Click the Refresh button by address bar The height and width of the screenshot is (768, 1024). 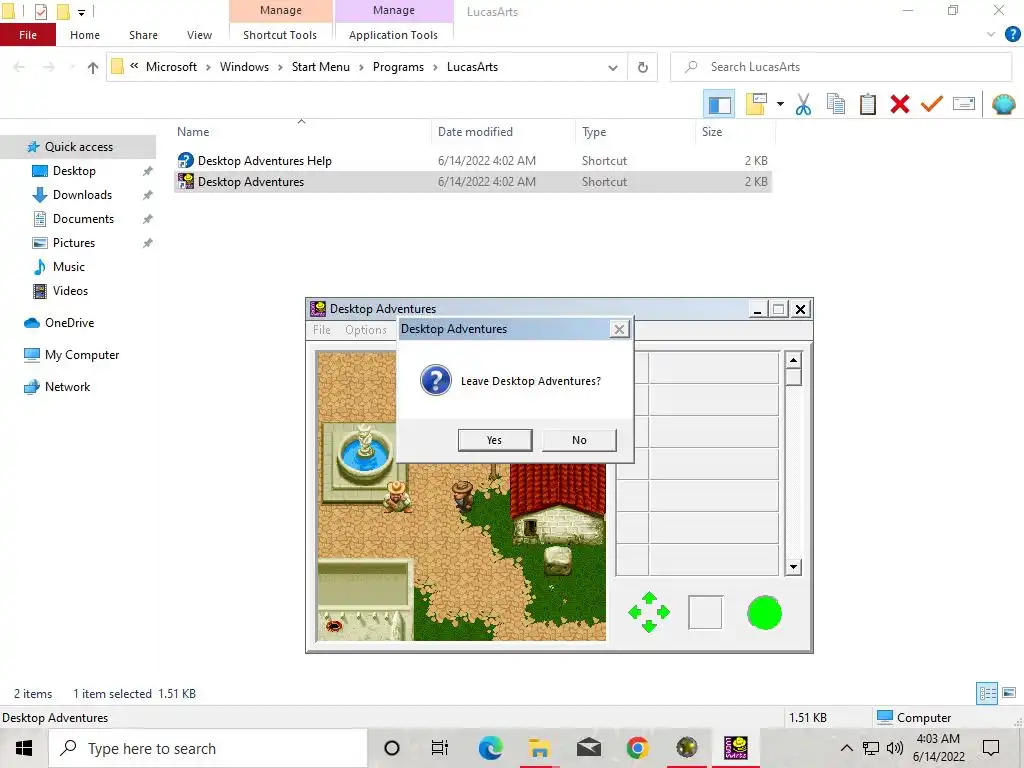(x=643, y=67)
